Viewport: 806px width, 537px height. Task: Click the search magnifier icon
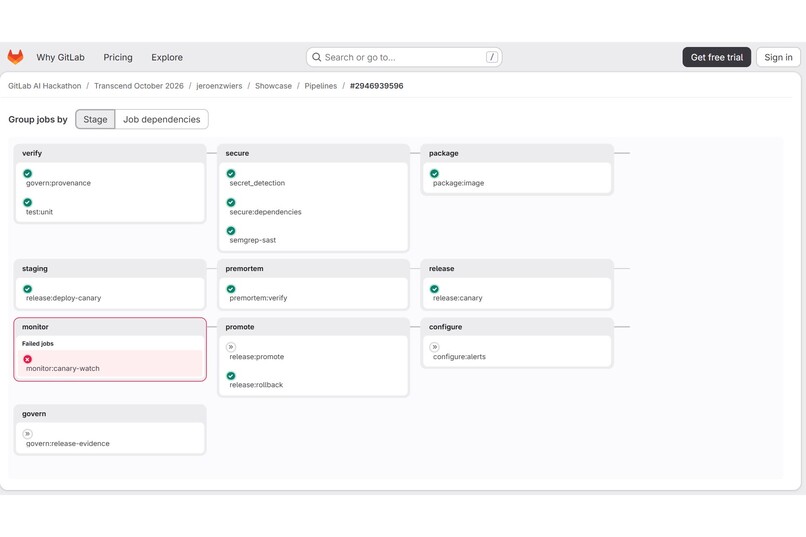[x=317, y=57]
